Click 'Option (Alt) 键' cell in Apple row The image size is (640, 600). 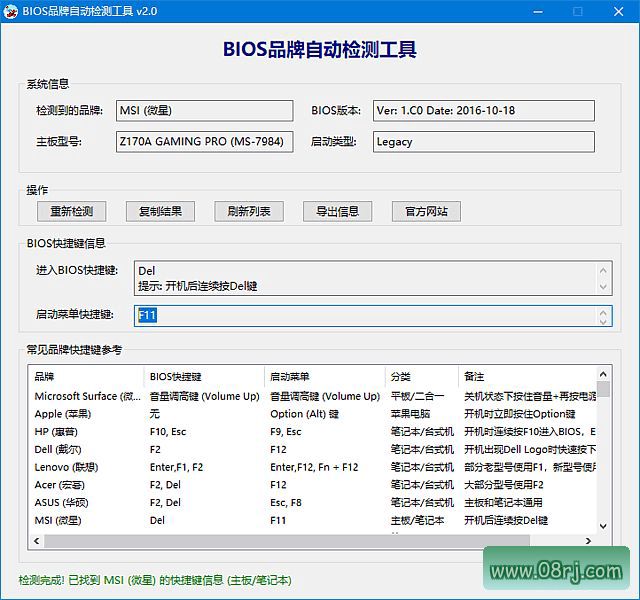(304, 414)
